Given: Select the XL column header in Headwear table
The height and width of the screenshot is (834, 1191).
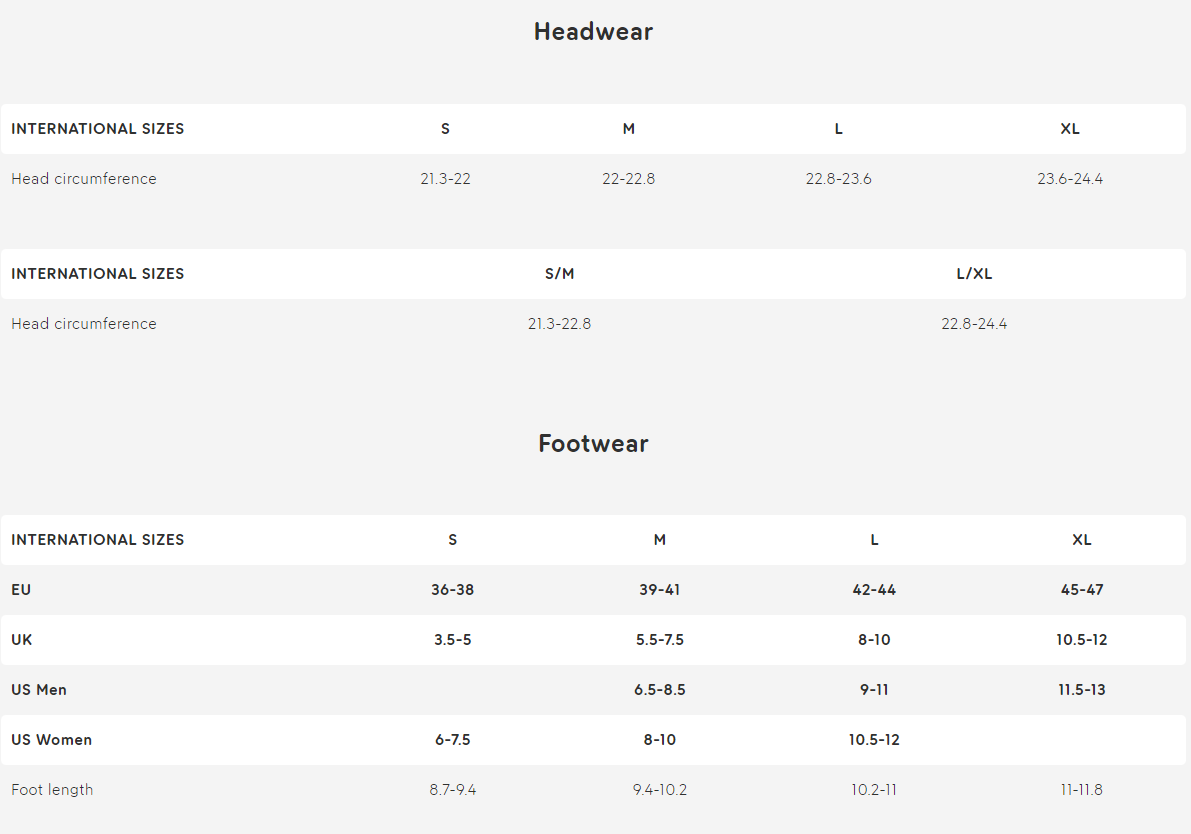Looking at the screenshot, I should 1069,129.
